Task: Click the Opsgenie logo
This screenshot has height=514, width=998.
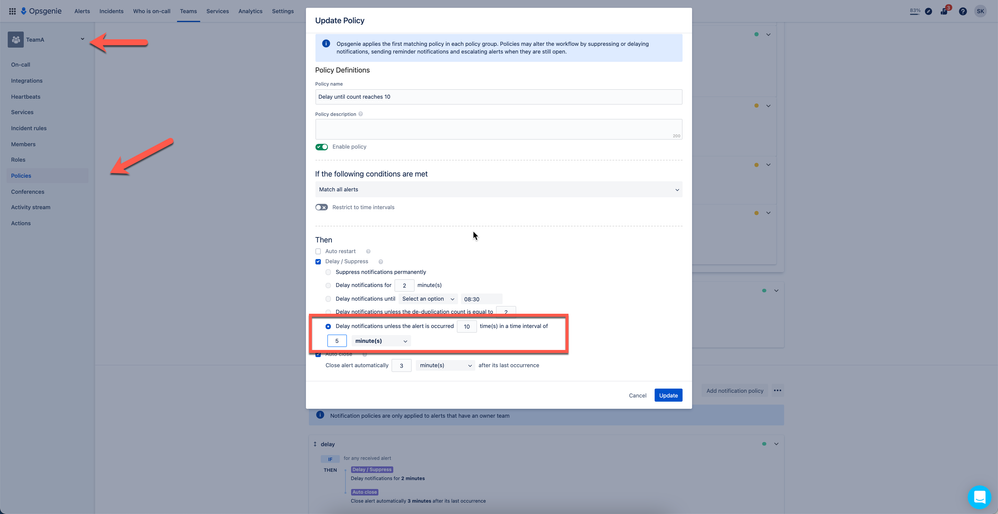Action: [41, 11]
